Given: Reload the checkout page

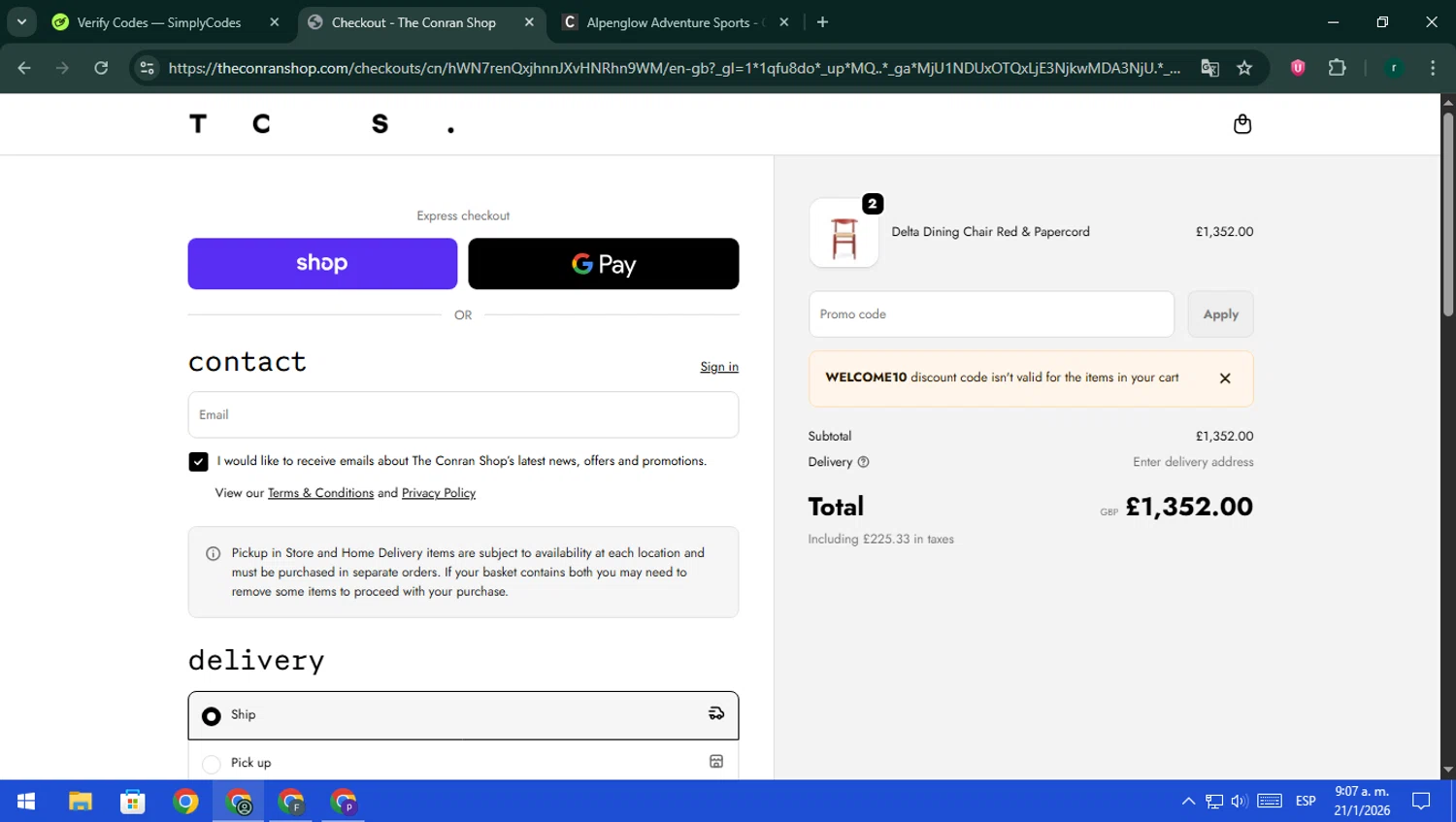Looking at the screenshot, I should (101, 68).
